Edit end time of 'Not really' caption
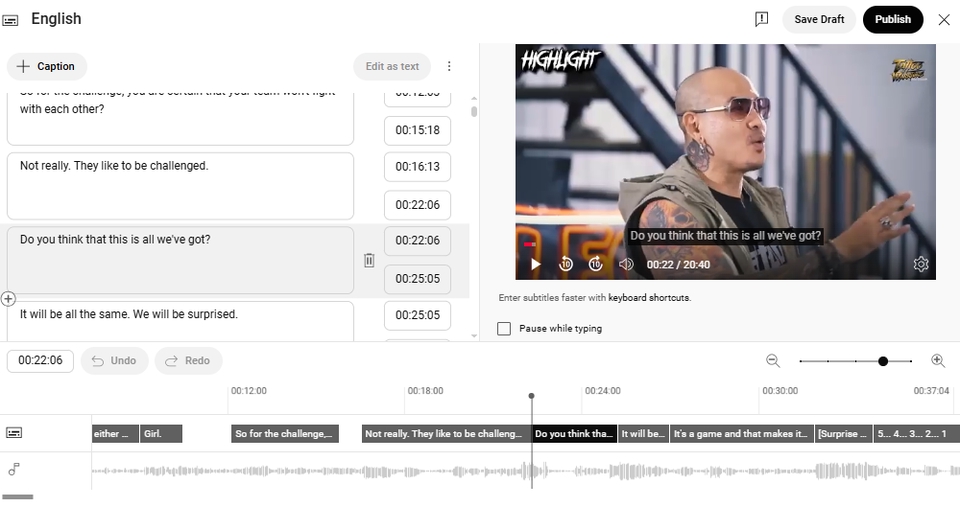Viewport: 960px width, 530px height. [x=418, y=205]
